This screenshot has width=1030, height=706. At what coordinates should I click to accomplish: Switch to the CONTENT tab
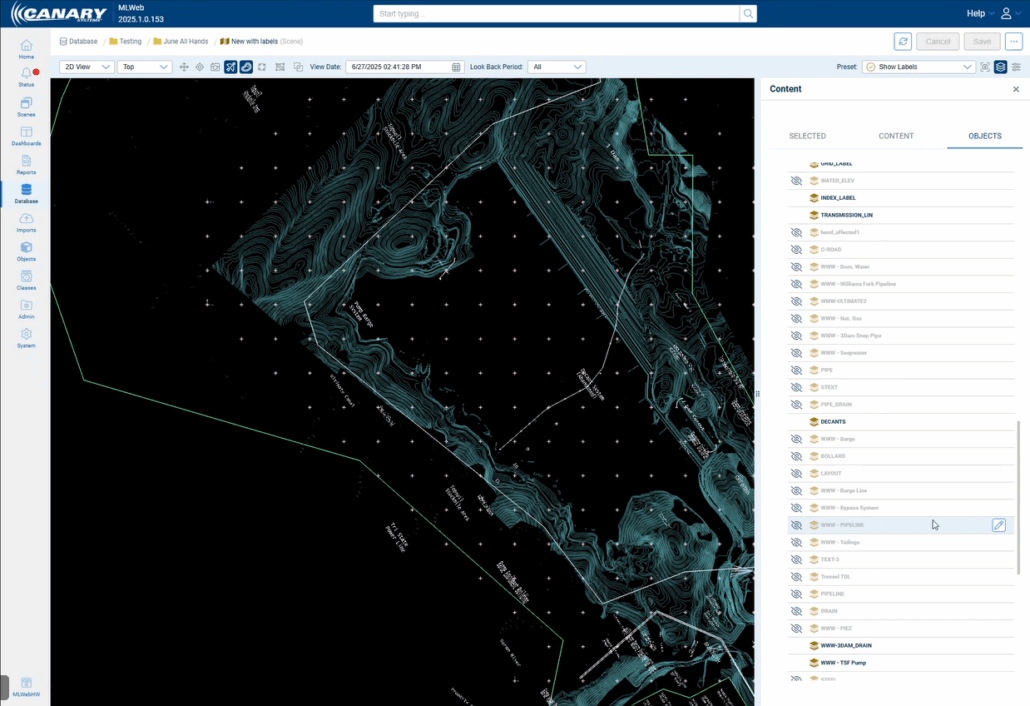pyautogui.click(x=895, y=136)
